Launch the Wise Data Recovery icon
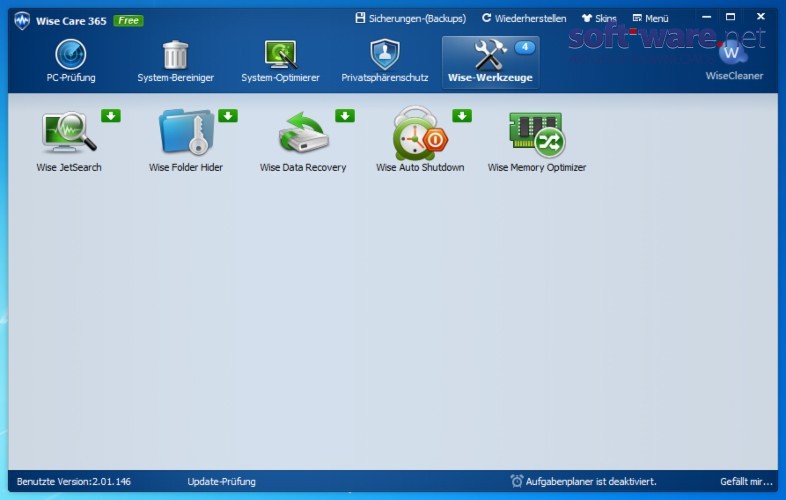 point(303,132)
